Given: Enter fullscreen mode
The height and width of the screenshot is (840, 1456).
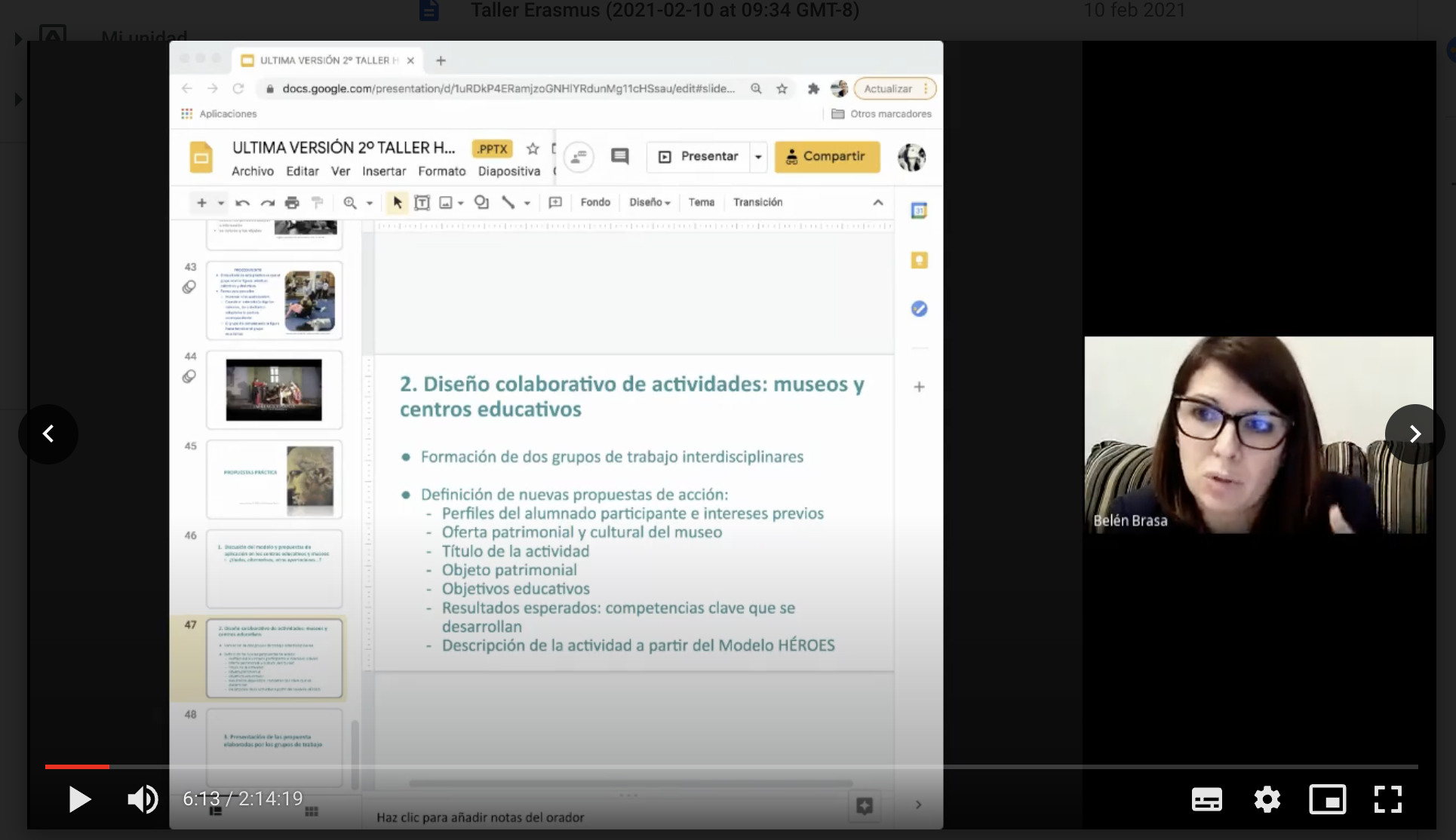Looking at the screenshot, I should click(1387, 799).
